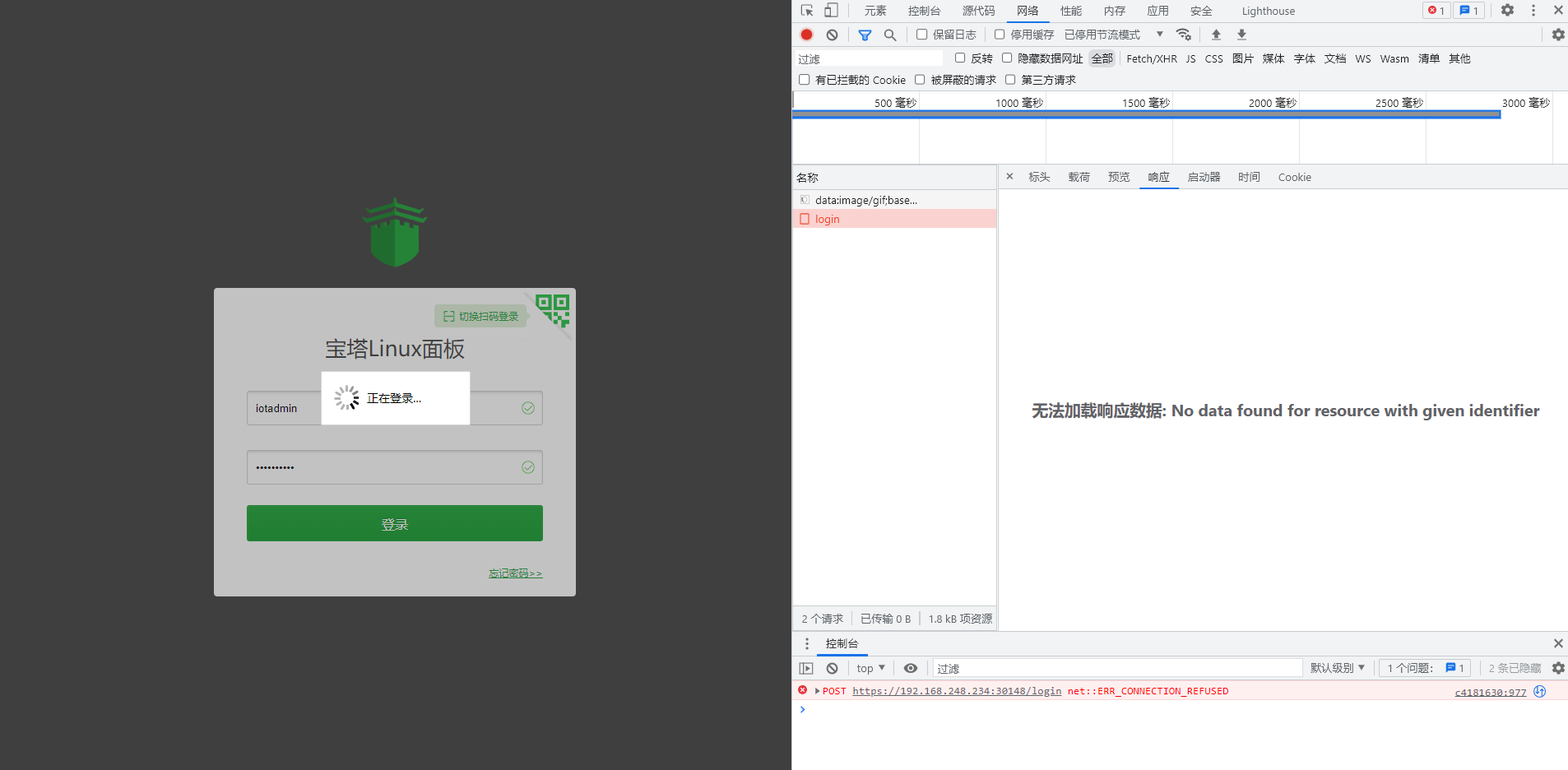Open source link c4181630:977
Image resolution: width=1568 pixels, height=770 pixels.
coord(1490,692)
